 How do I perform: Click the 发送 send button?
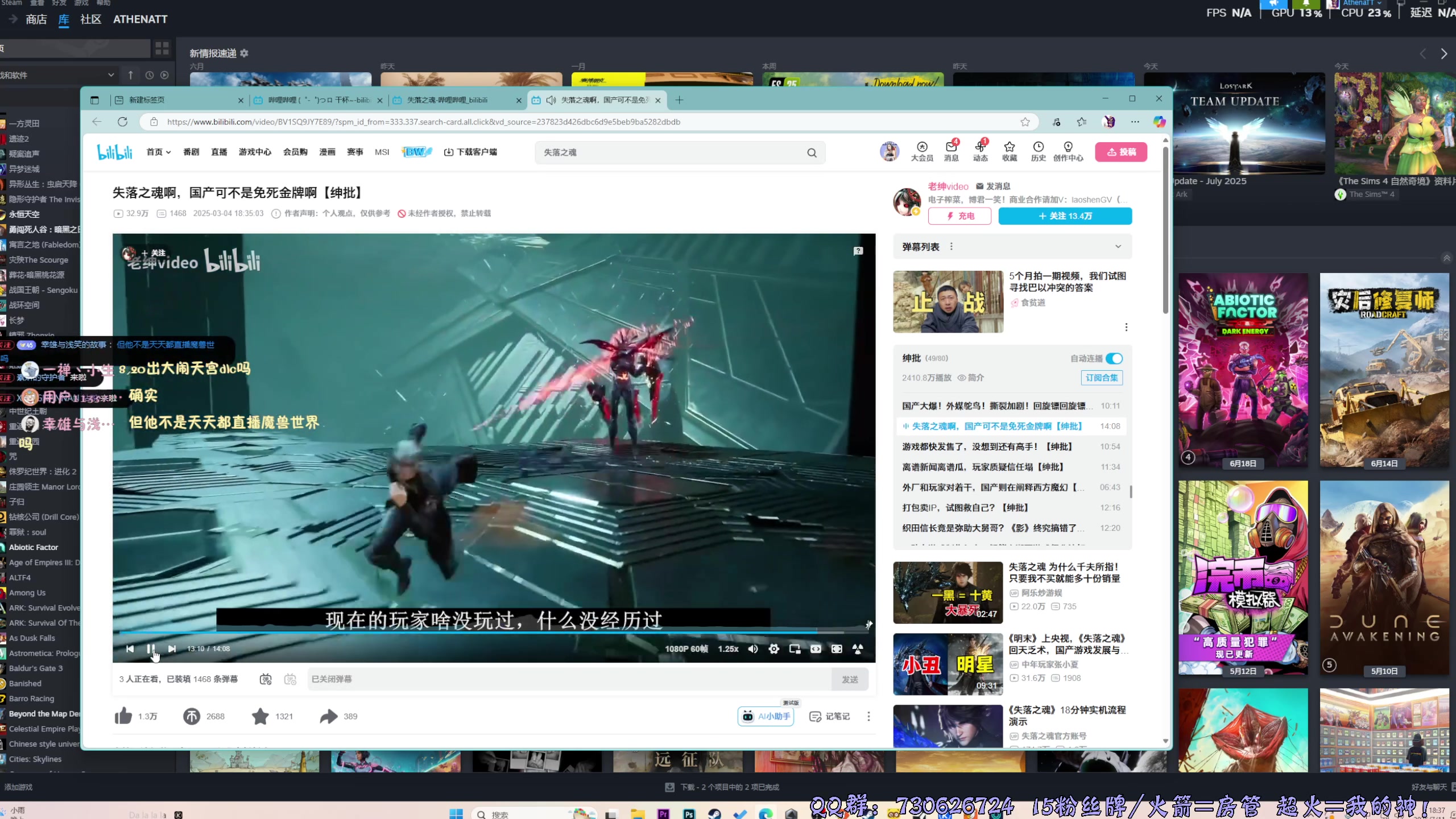click(850, 679)
